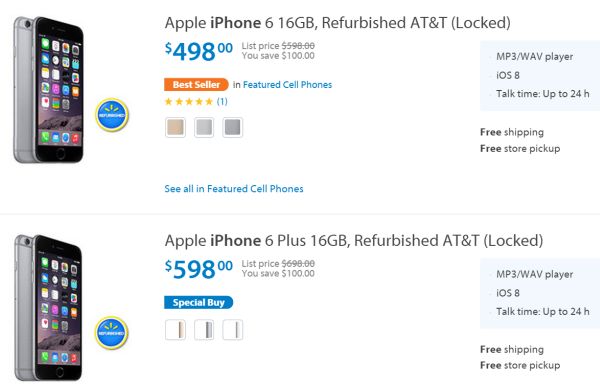This screenshot has height=386, width=600.
Task: Click the $498.00 price of iPhone 6
Action: 199,52
